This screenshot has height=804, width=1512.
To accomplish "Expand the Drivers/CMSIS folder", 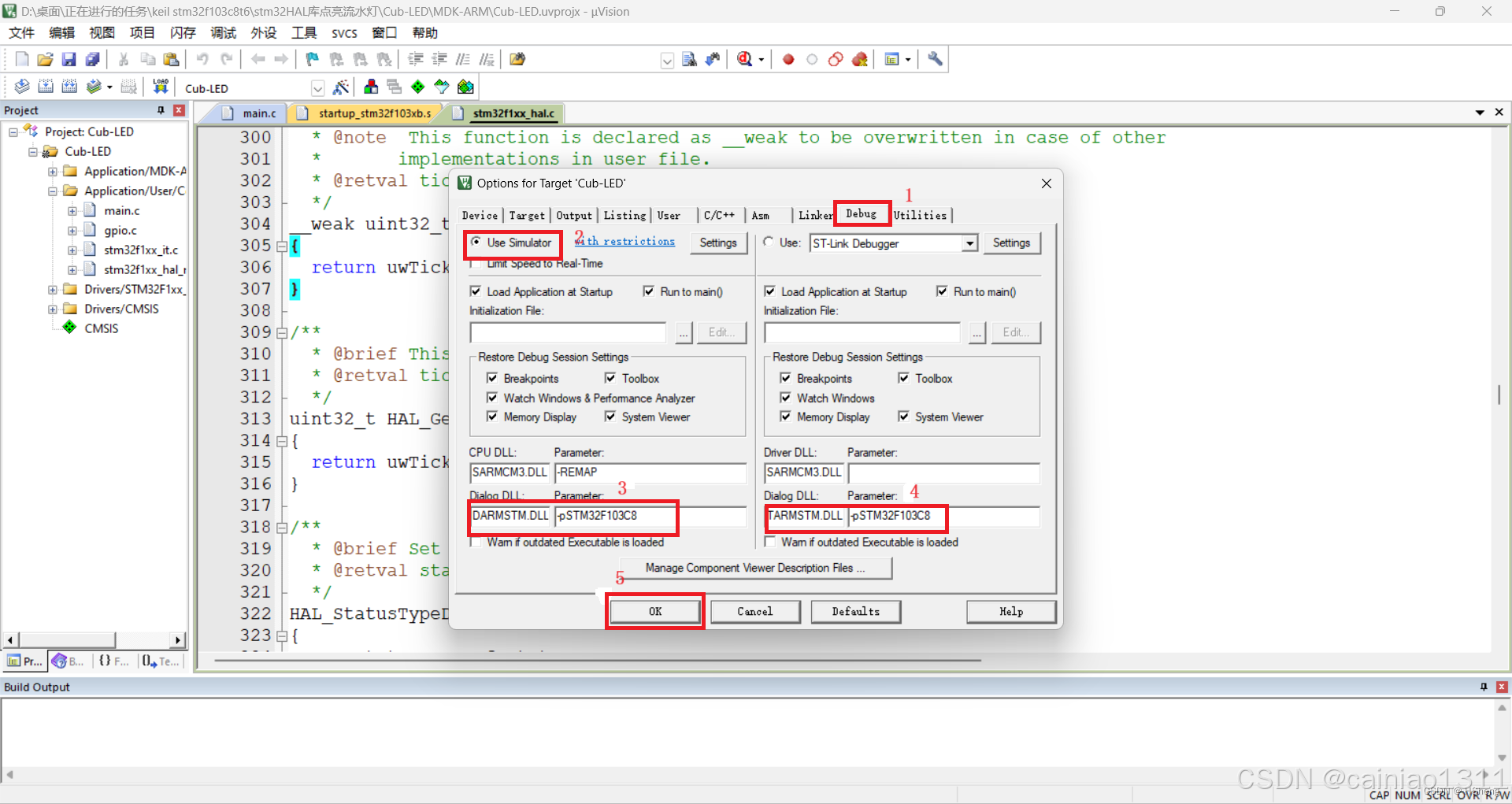I will coord(53,309).
